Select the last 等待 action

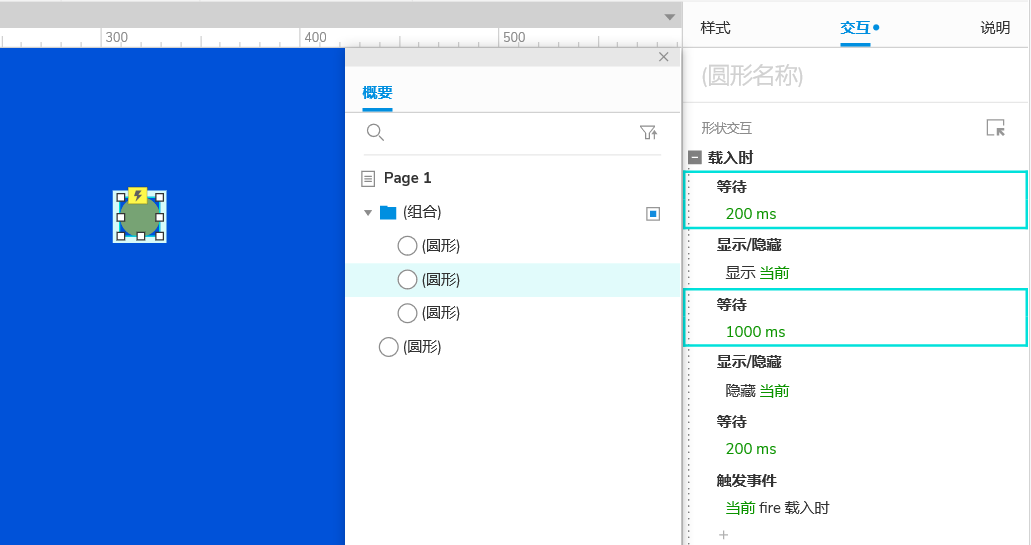[x=732, y=422]
